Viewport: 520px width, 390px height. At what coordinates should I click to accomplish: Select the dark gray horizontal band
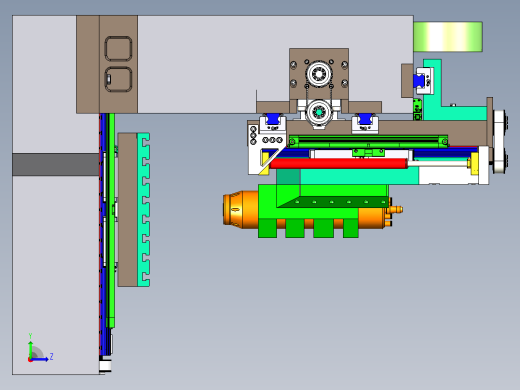pos(56,164)
